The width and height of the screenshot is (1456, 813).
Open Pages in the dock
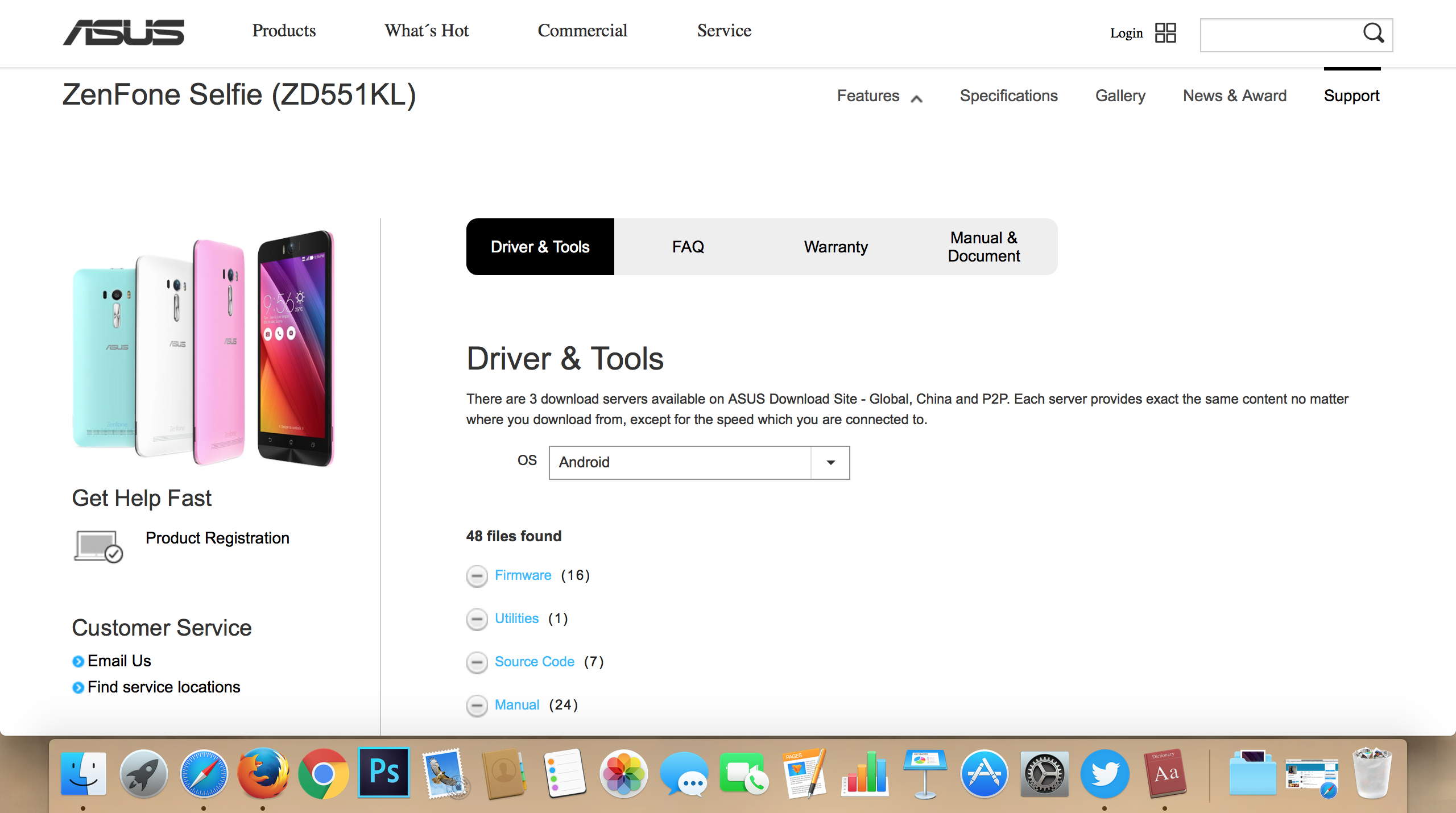804,773
